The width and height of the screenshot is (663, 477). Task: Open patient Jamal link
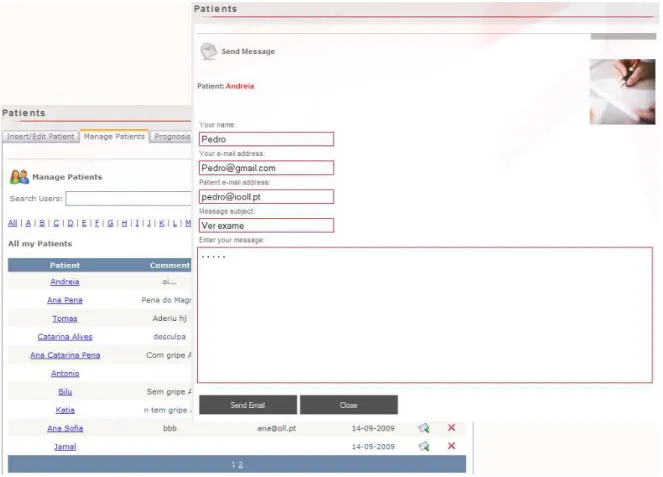65,447
